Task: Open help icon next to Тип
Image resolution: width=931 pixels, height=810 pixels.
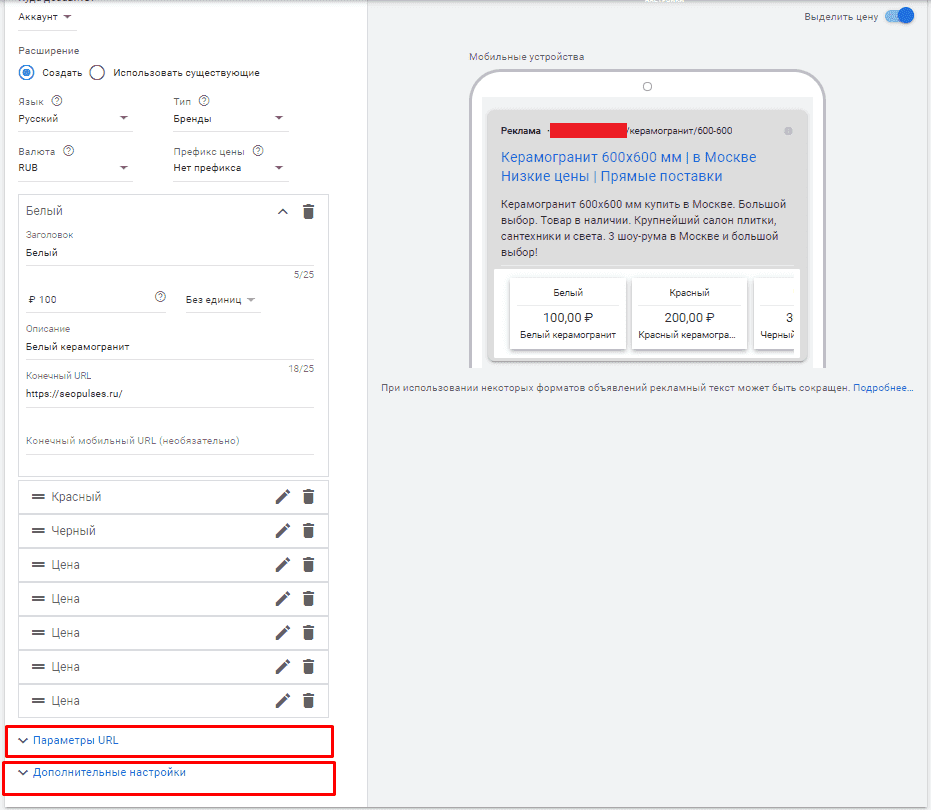Action: click(x=204, y=101)
